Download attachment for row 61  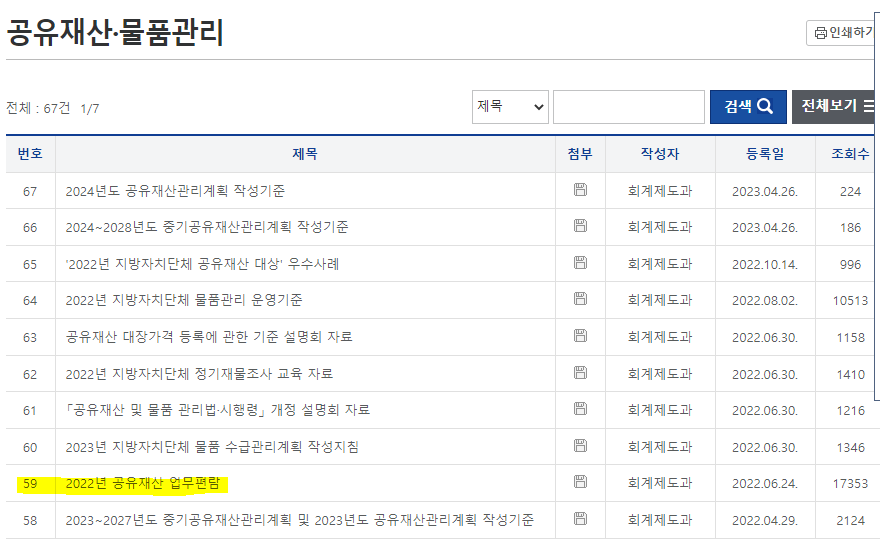(x=580, y=409)
